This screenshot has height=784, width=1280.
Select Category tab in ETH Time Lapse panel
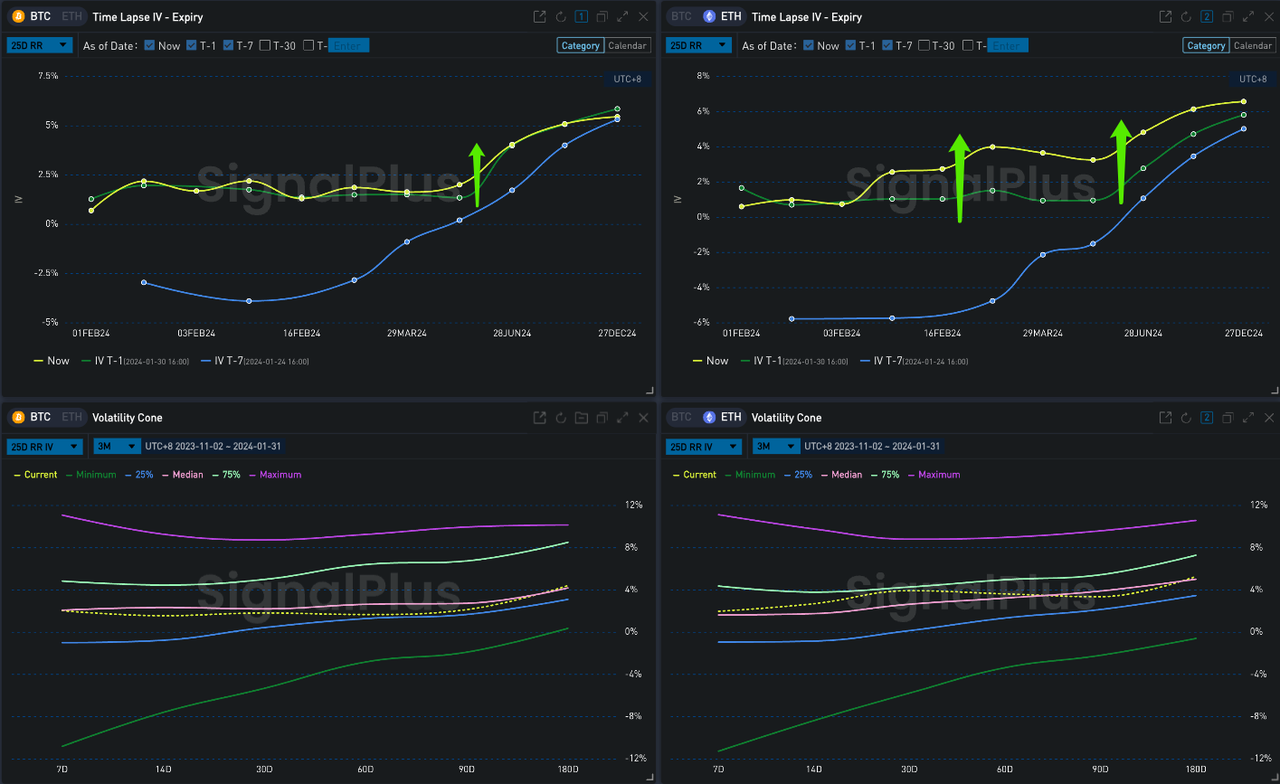click(x=1205, y=46)
